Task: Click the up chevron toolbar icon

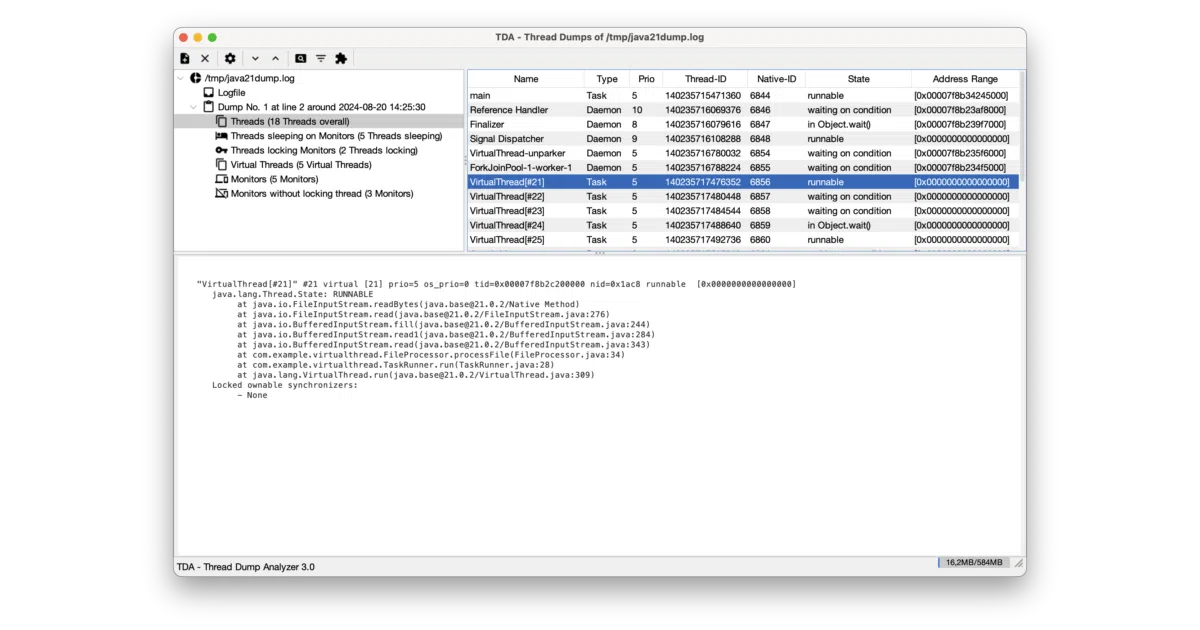Action: (x=276, y=59)
